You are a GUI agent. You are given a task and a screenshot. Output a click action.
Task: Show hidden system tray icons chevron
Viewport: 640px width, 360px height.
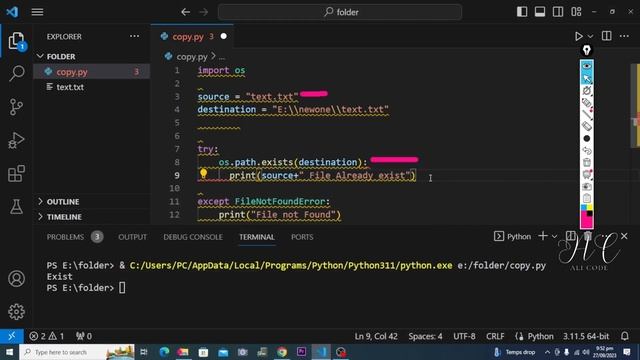(547, 352)
